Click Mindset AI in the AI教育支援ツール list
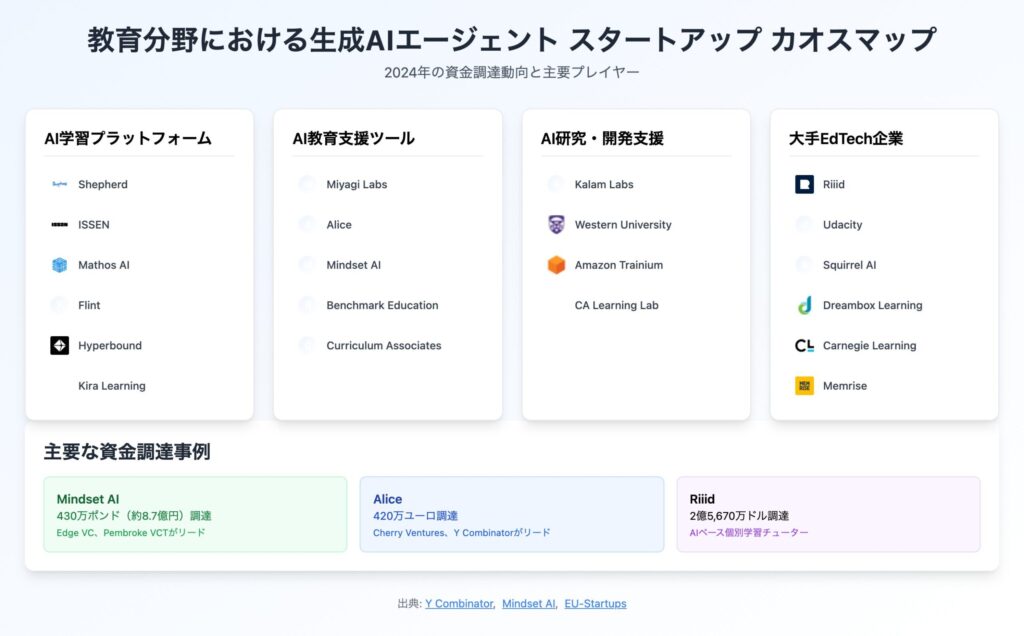This screenshot has width=1024, height=636. [353, 265]
